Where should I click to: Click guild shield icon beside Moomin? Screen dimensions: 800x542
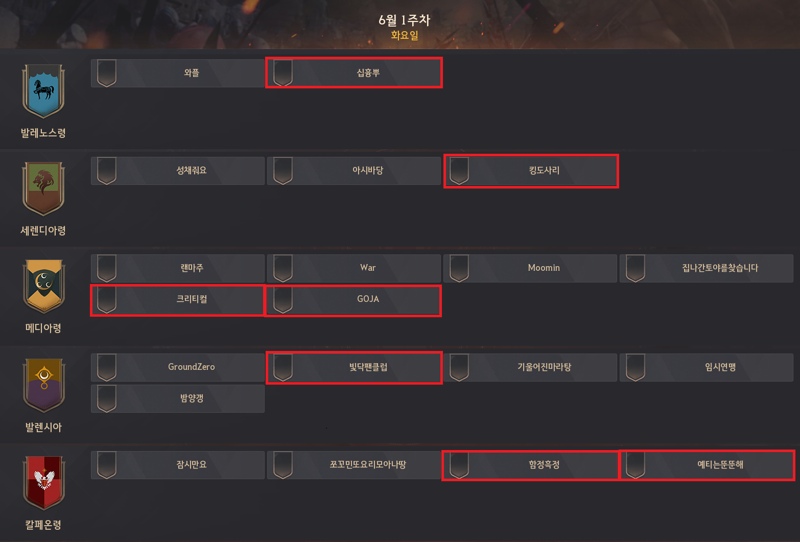pyautogui.click(x=459, y=268)
